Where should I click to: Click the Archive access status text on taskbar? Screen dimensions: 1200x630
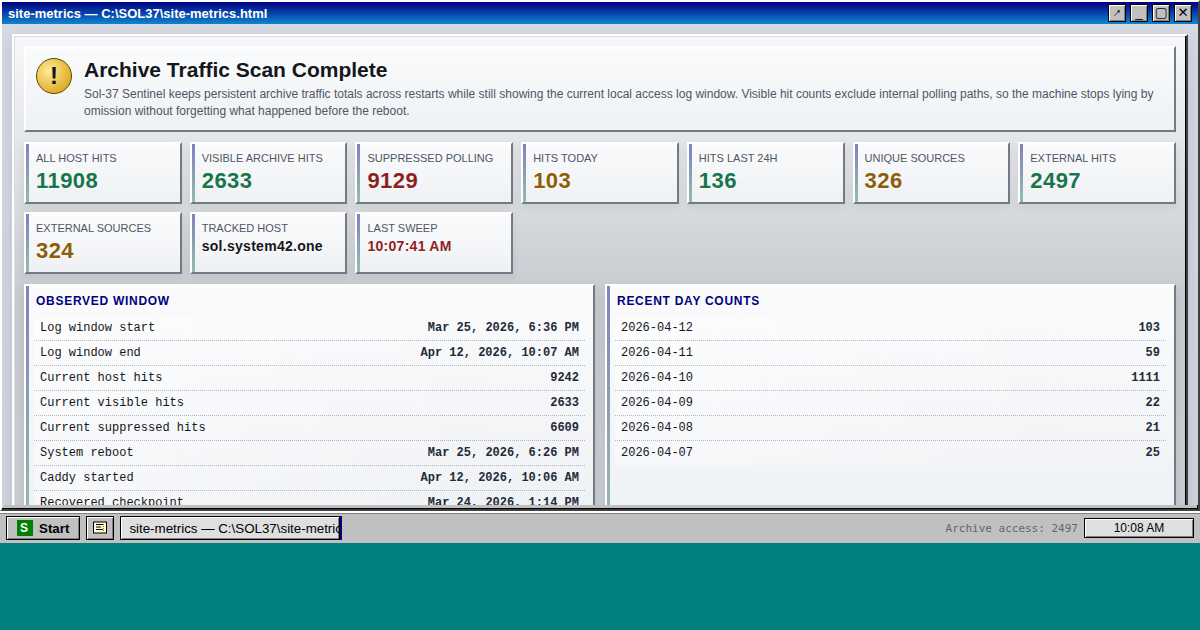tap(1011, 528)
